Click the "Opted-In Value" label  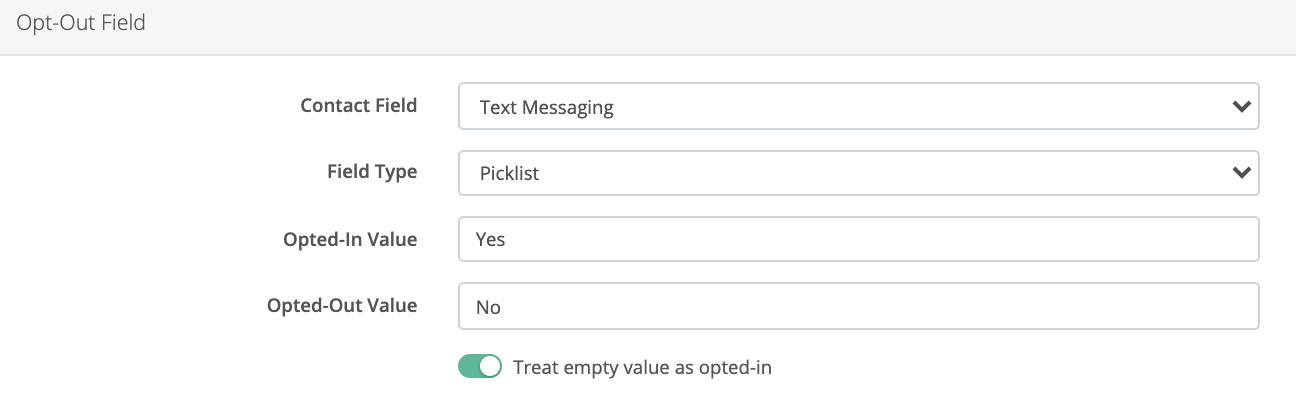pos(350,239)
